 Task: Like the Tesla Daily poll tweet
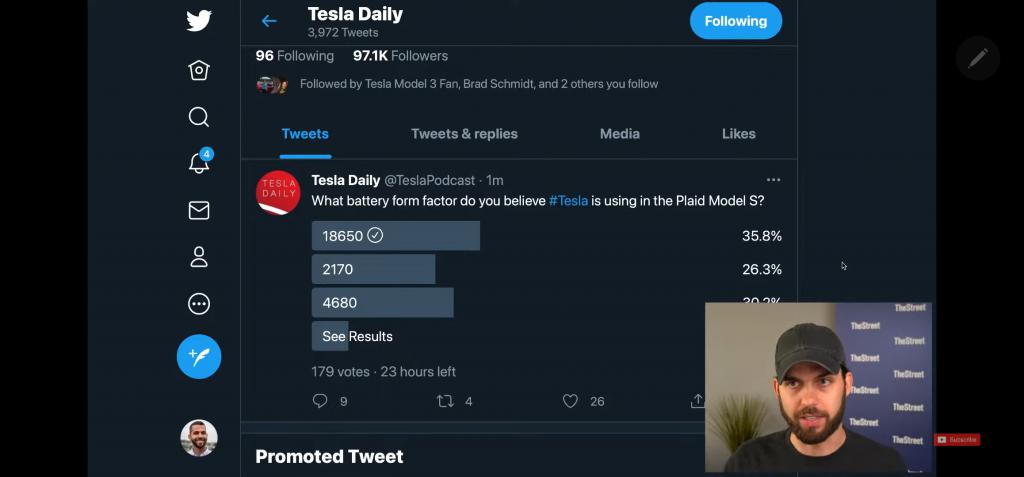pyautogui.click(x=570, y=401)
